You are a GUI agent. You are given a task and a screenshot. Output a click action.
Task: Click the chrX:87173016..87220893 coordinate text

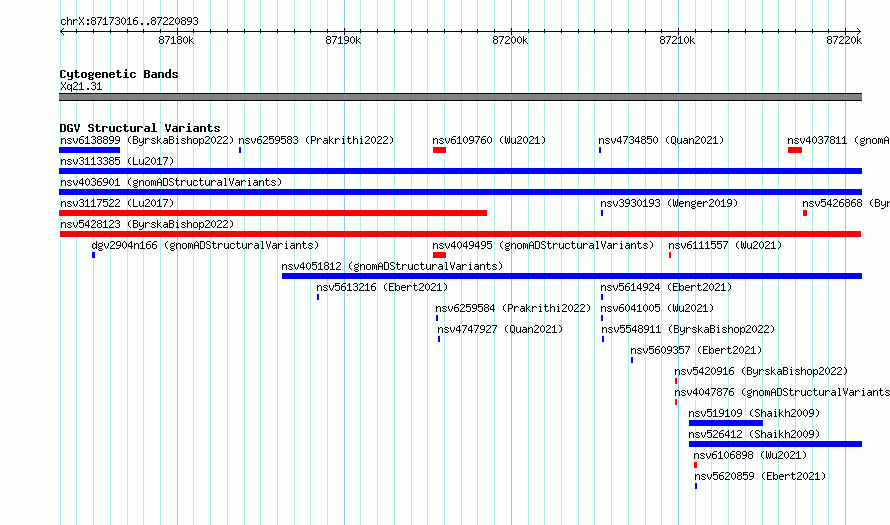point(129,22)
